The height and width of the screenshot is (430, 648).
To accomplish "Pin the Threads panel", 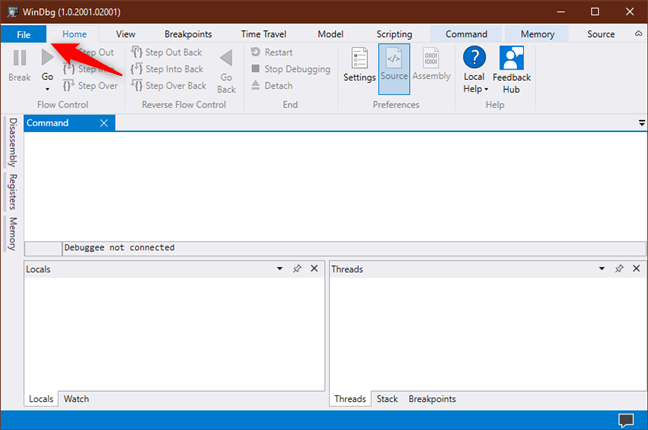I will click(619, 269).
